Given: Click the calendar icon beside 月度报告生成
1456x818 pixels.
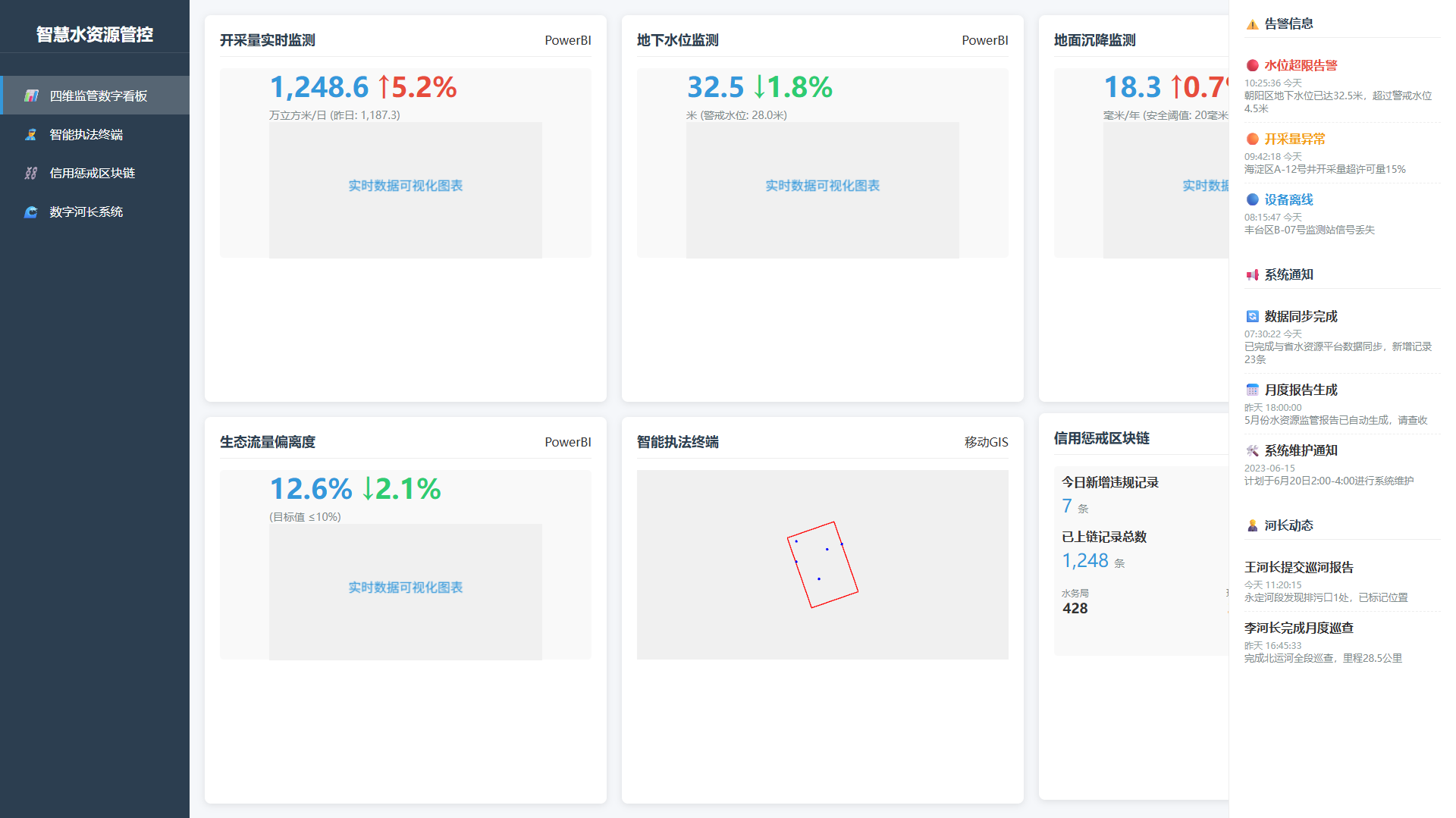Looking at the screenshot, I should (x=1253, y=390).
